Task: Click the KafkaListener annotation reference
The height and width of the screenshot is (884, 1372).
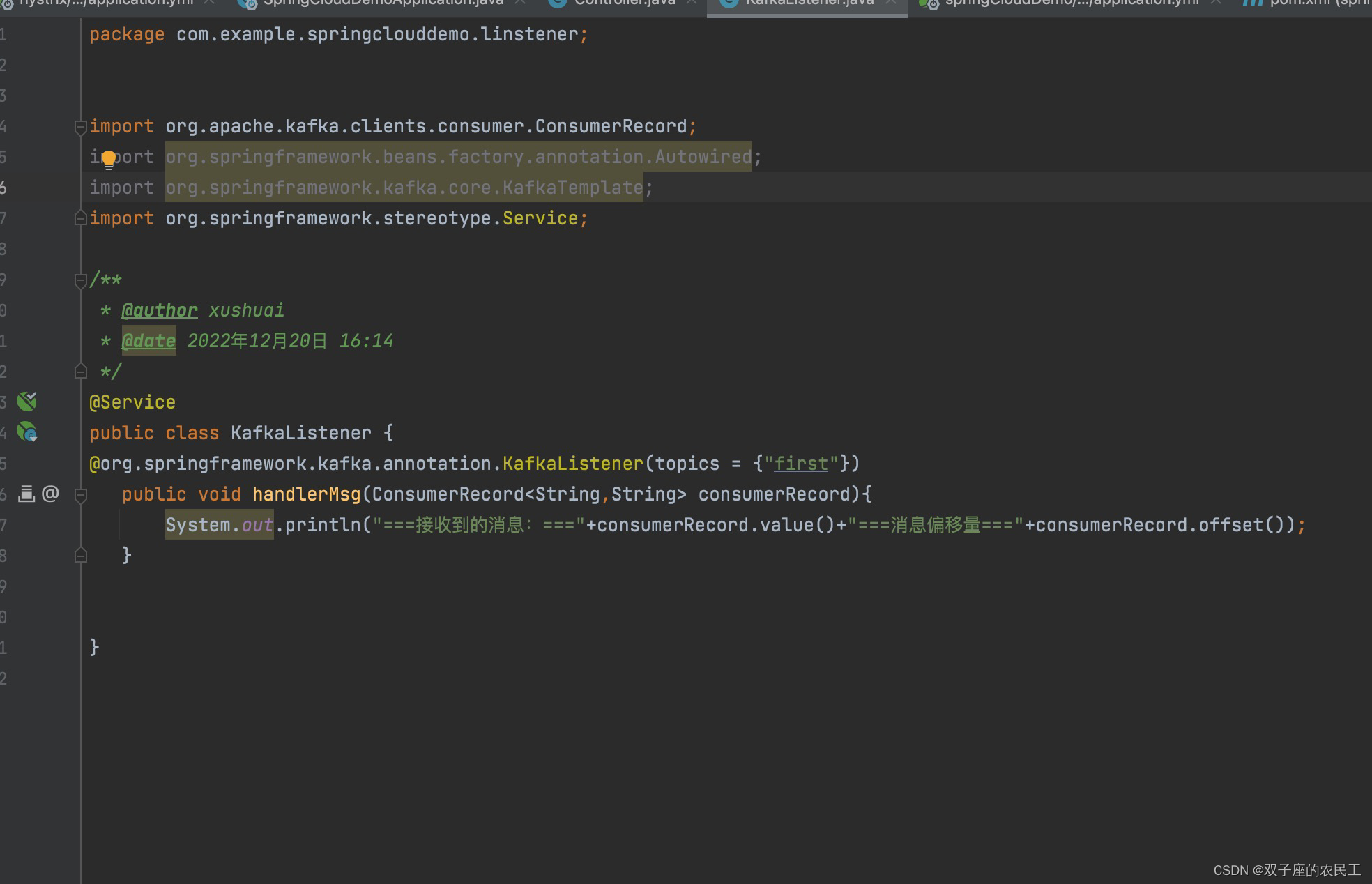Action: coord(572,464)
